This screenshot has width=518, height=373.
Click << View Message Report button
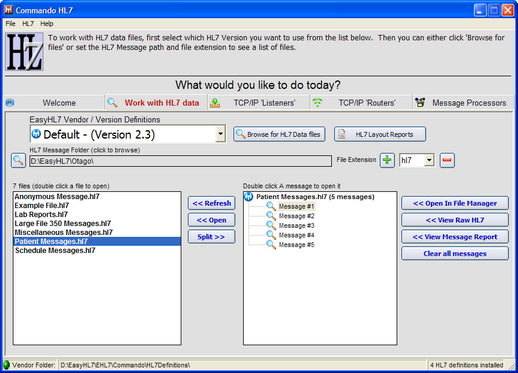455,237
